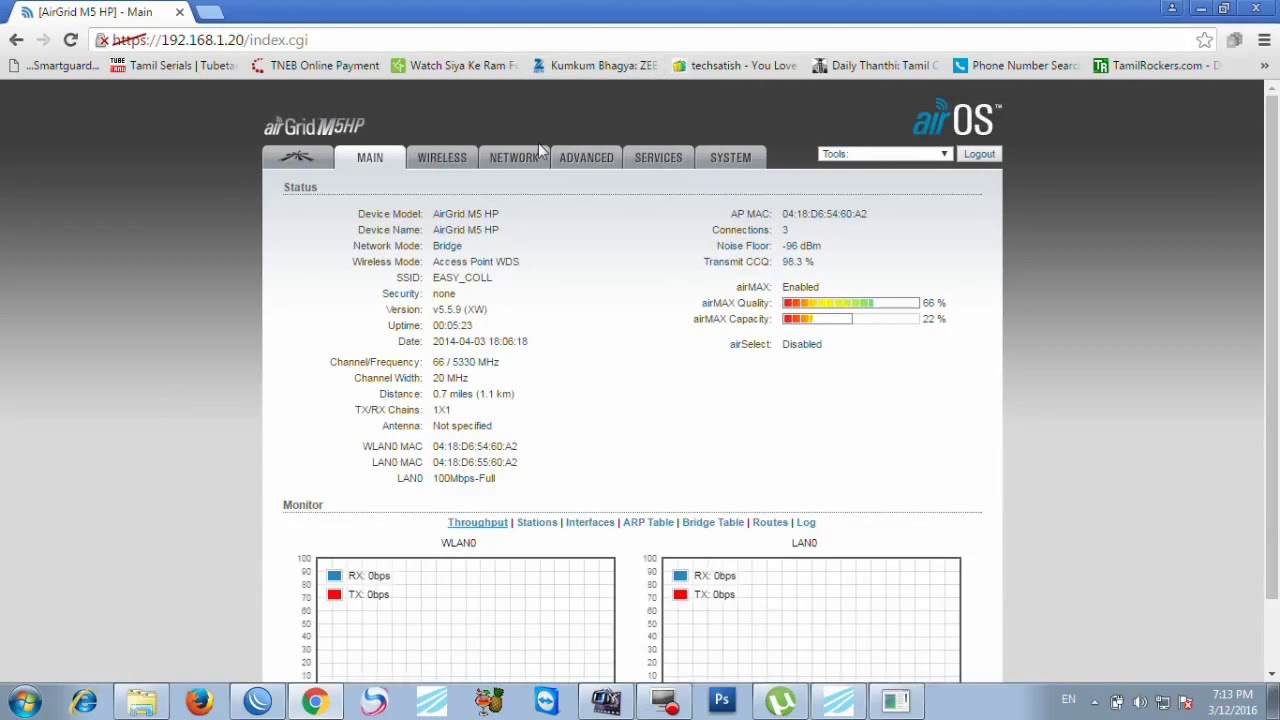View the Interfaces monitor
1280x720 pixels.
coord(590,522)
